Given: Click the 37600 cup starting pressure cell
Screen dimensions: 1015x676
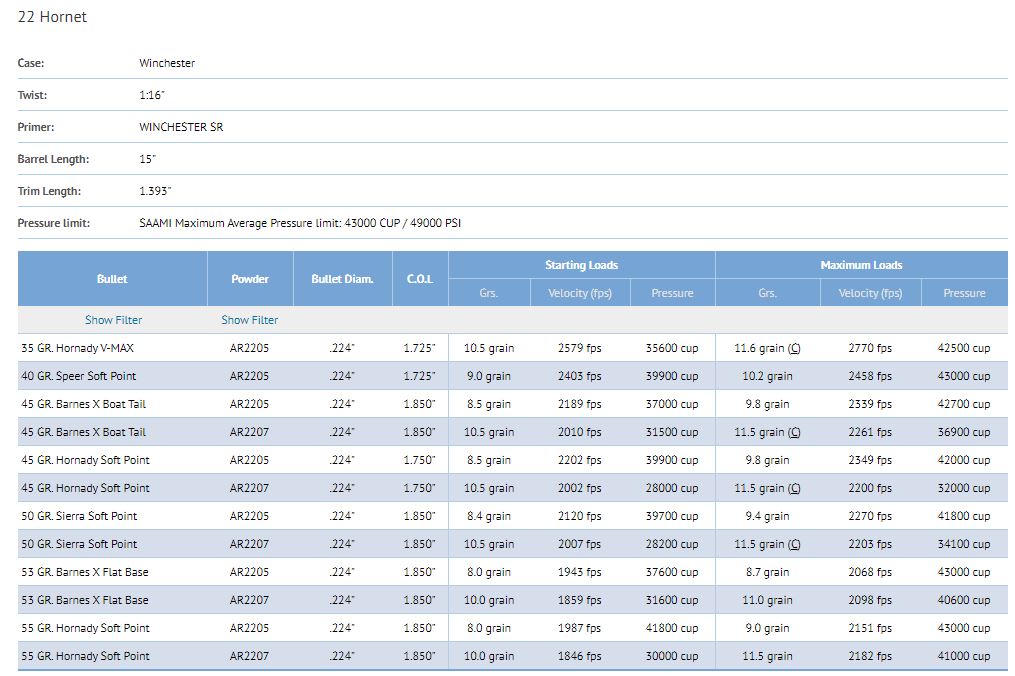Looking at the screenshot, I should (x=672, y=572).
